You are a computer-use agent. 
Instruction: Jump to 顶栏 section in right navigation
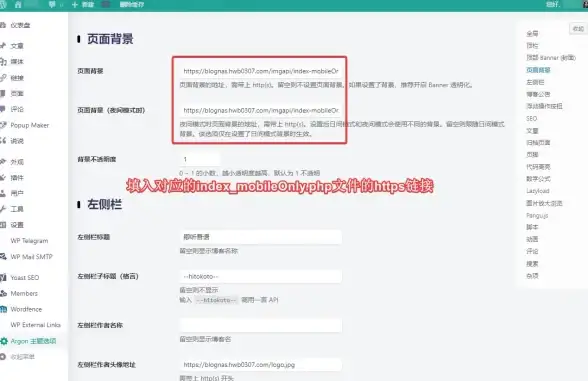pyautogui.click(x=532, y=45)
